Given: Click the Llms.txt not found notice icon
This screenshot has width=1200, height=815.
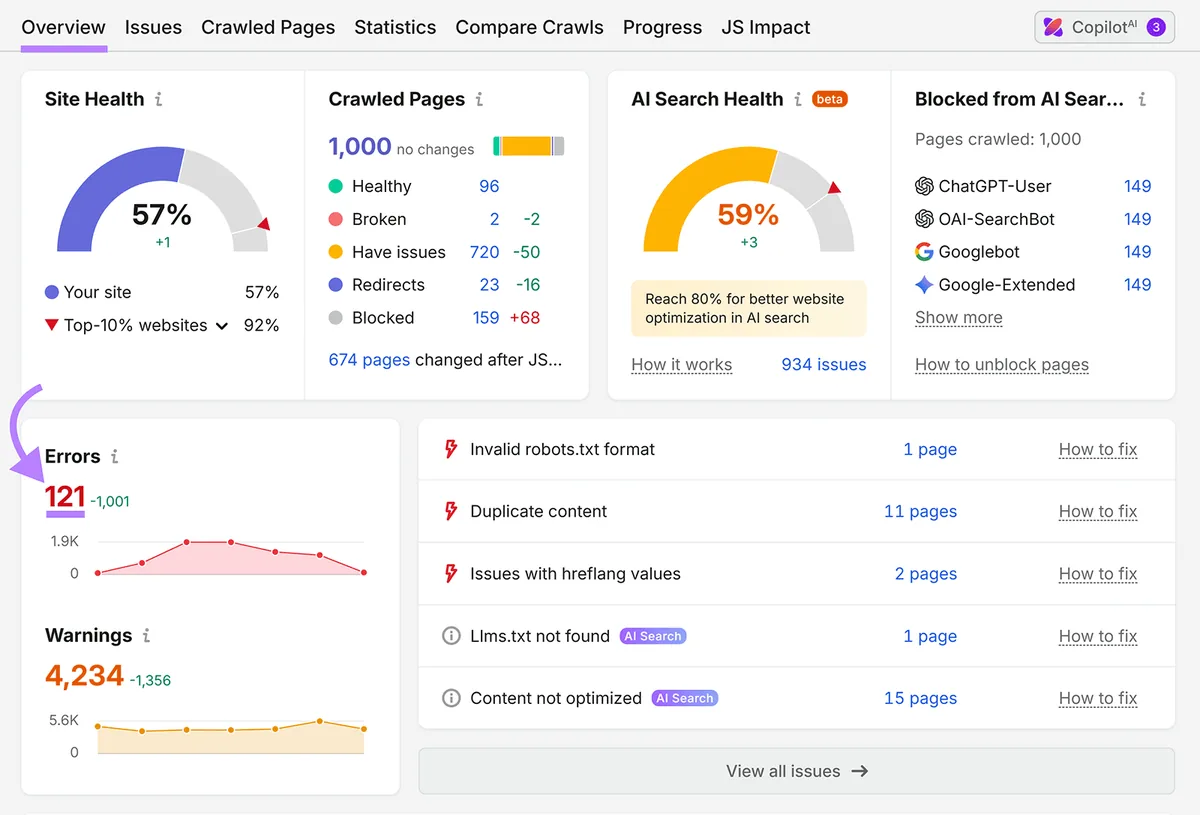Looking at the screenshot, I should (451, 636).
